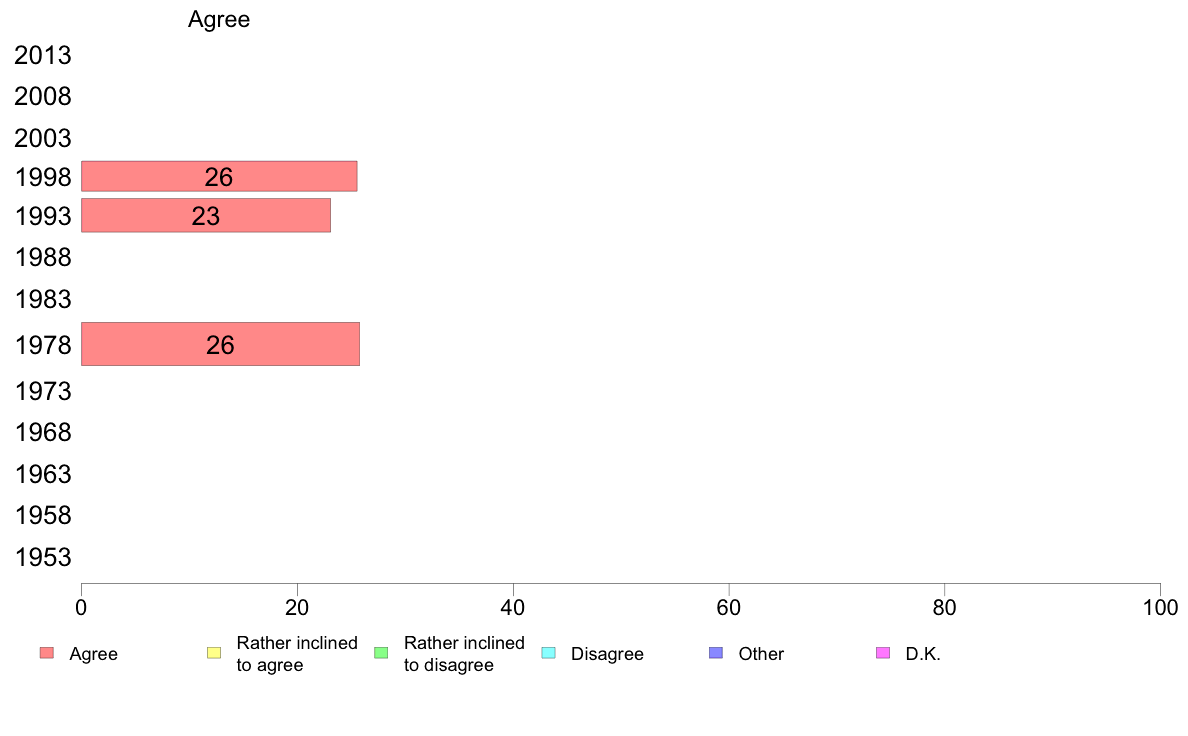The width and height of the screenshot is (1188, 736).
Task: Click the red Agree legend swatch
Action: point(46,653)
